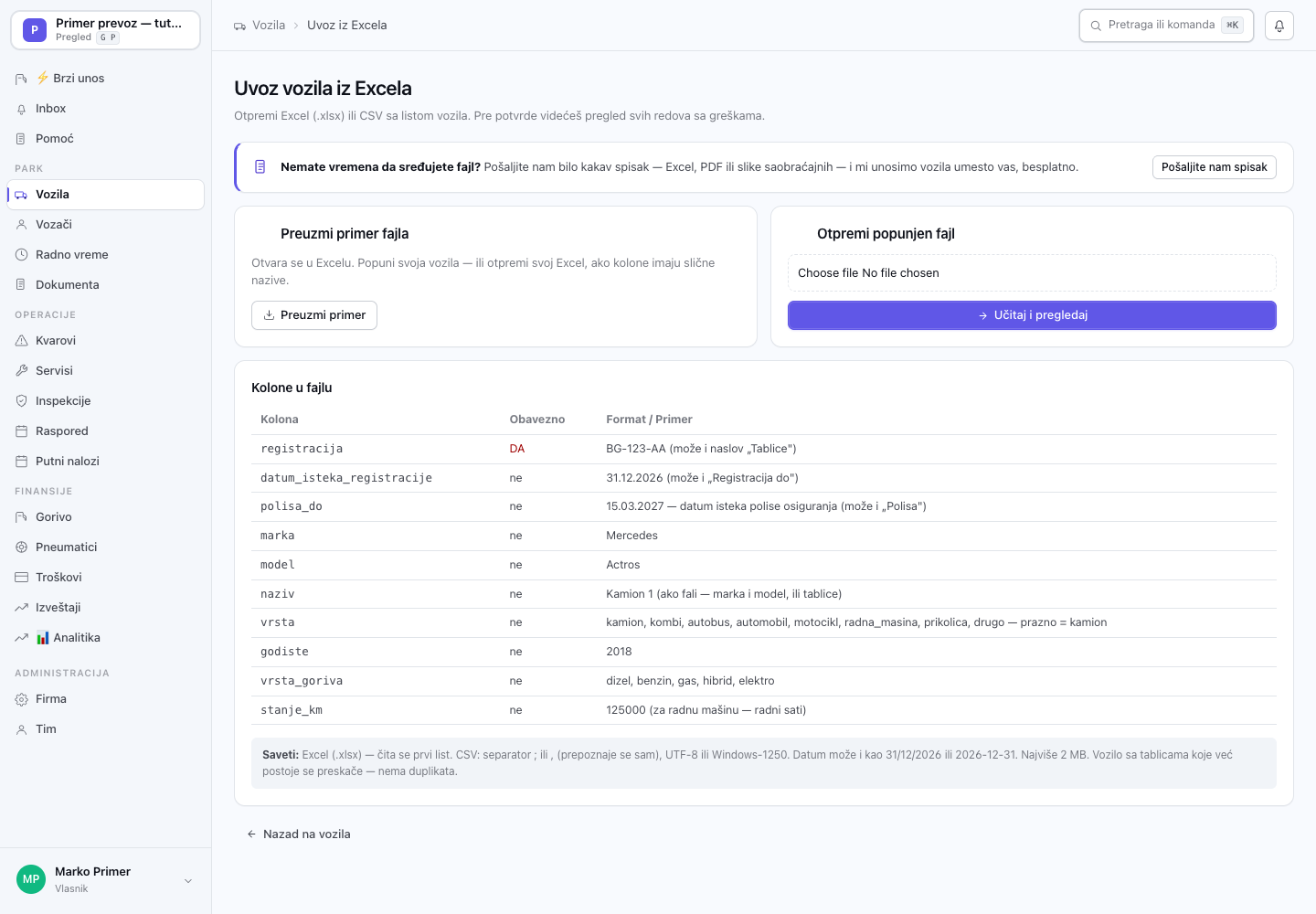
Task: Click the Raspored calendar icon
Action: coord(22,431)
